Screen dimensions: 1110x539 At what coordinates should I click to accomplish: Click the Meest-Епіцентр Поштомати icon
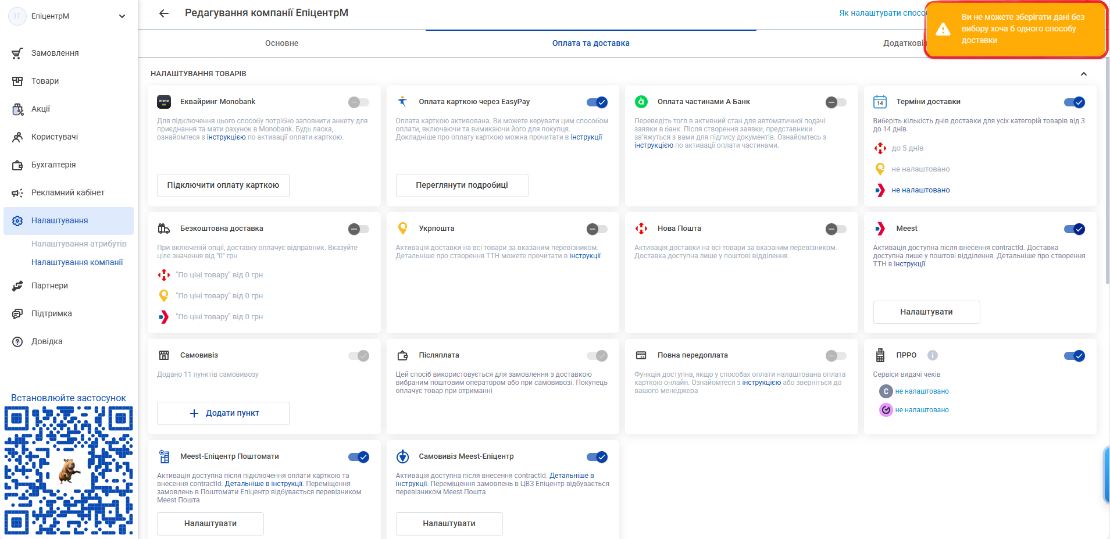pos(164,457)
